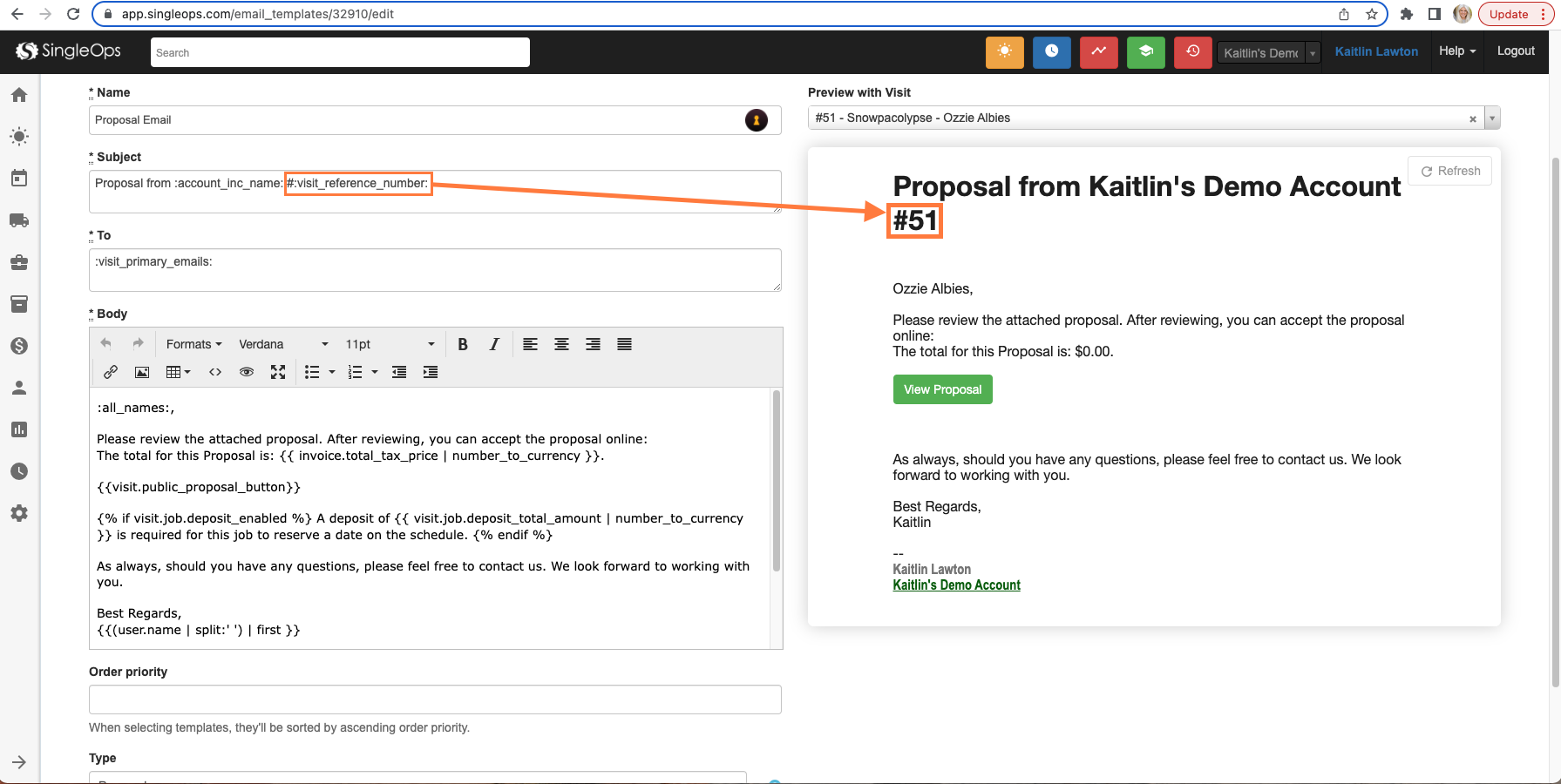
Task: Expand the Formats dropdown
Action: 193,344
